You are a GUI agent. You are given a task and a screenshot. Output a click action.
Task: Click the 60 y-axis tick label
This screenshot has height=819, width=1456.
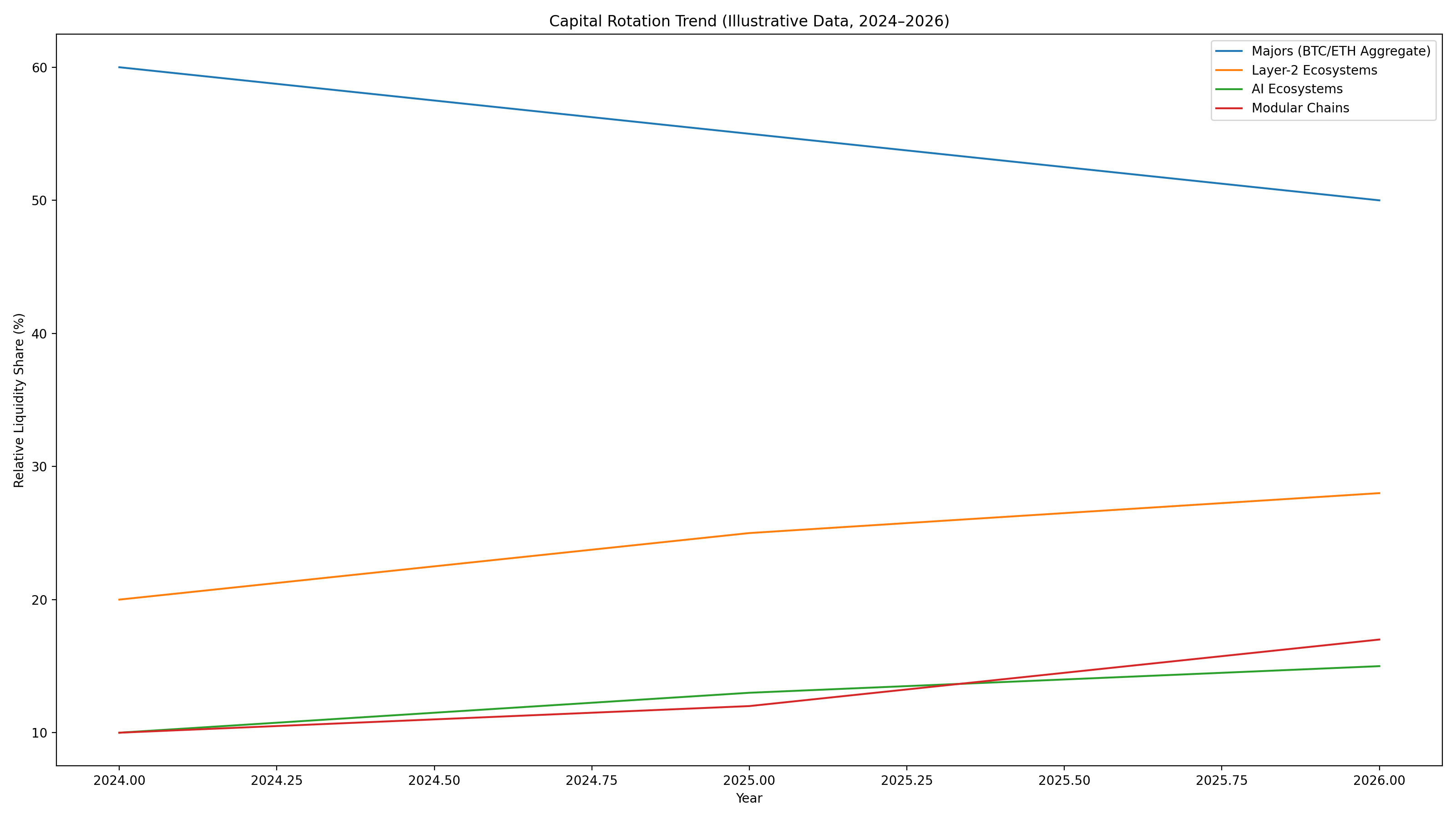[x=39, y=67]
